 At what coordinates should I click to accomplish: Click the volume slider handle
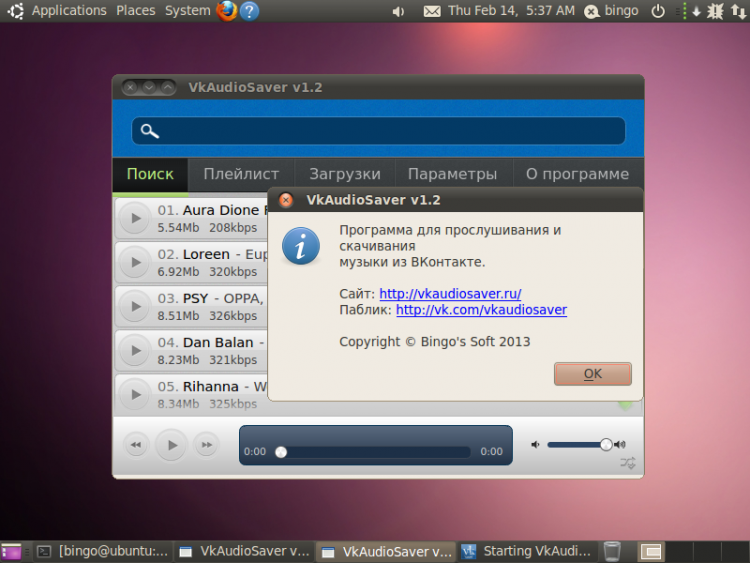click(606, 445)
